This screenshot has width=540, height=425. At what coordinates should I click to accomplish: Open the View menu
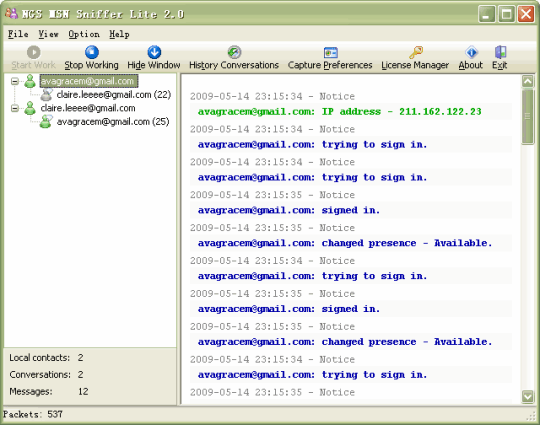[x=48, y=34]
